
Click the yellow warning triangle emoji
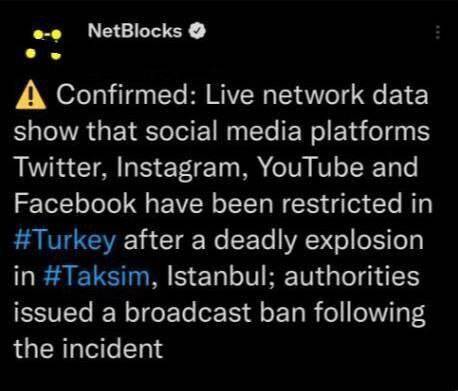[31, 95]
